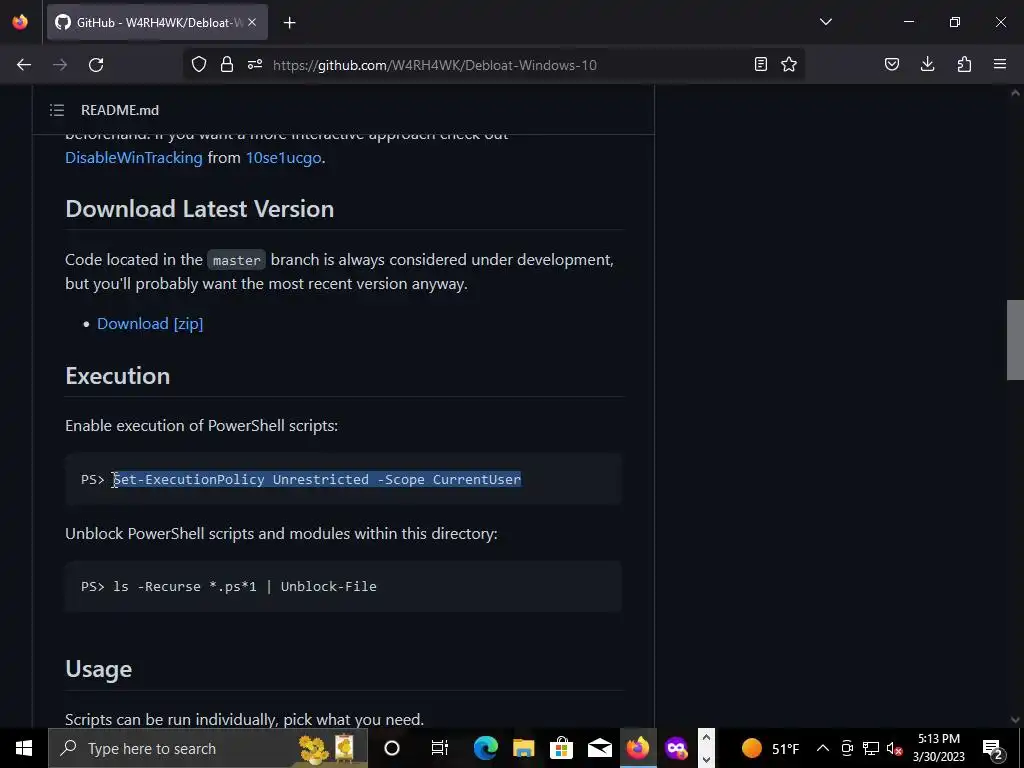Screen dimensions: 1024x768
Task: Show site security via the padlock icon
Action: pyautogui.click(x=227, y=64)
